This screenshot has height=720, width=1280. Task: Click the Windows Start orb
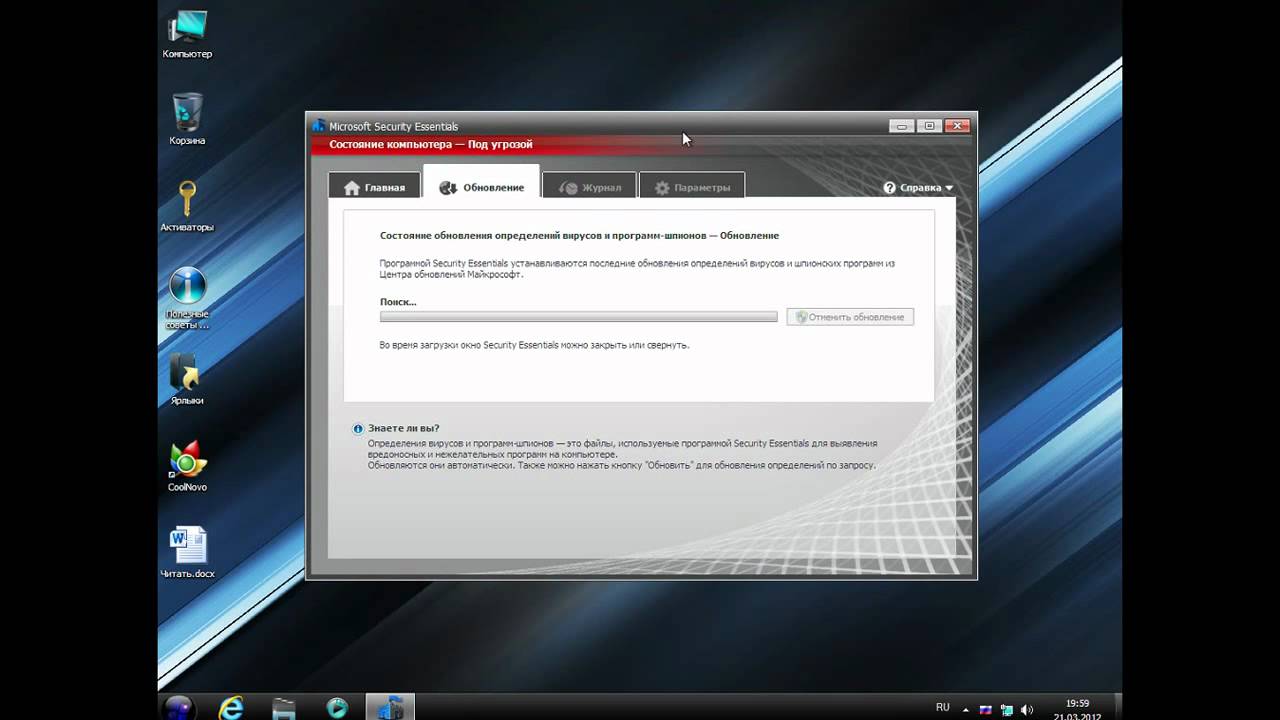(179, 707)
